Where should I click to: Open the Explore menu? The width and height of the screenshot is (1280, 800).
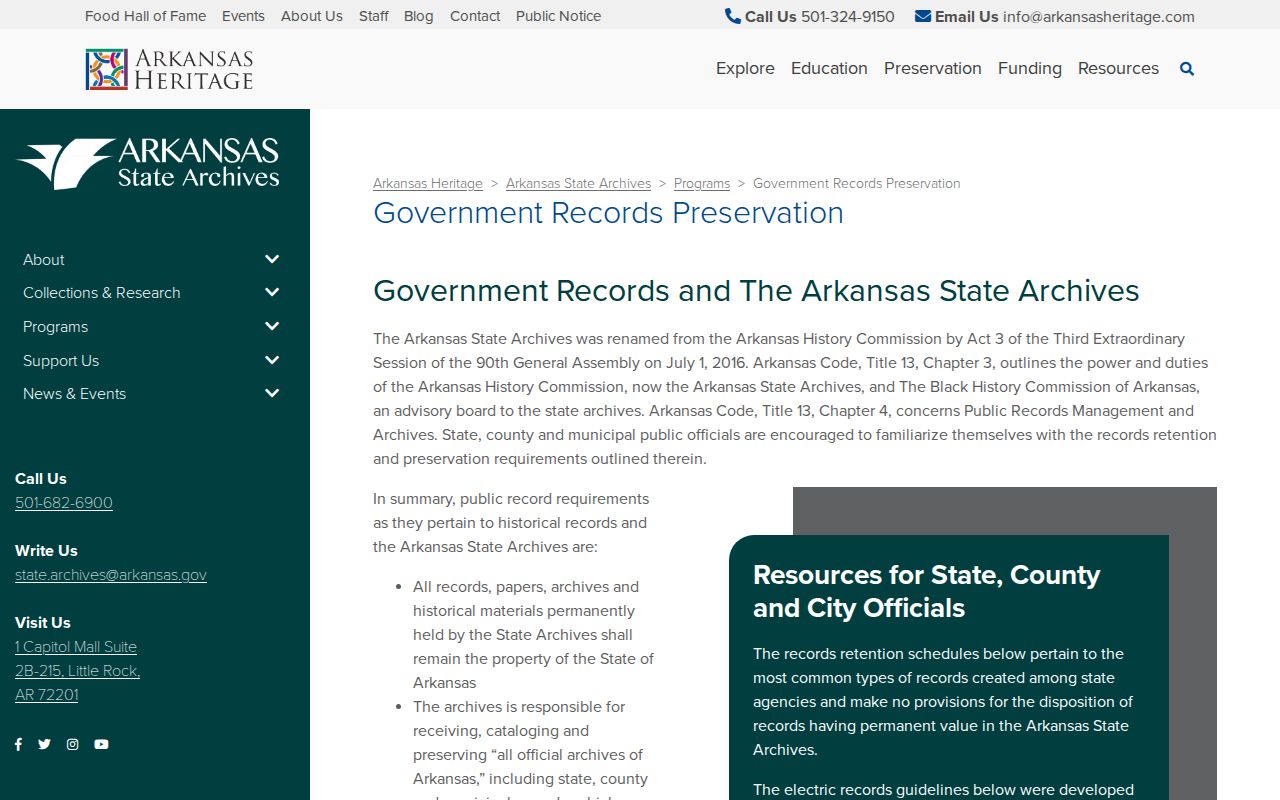click(x=745, y=68)
